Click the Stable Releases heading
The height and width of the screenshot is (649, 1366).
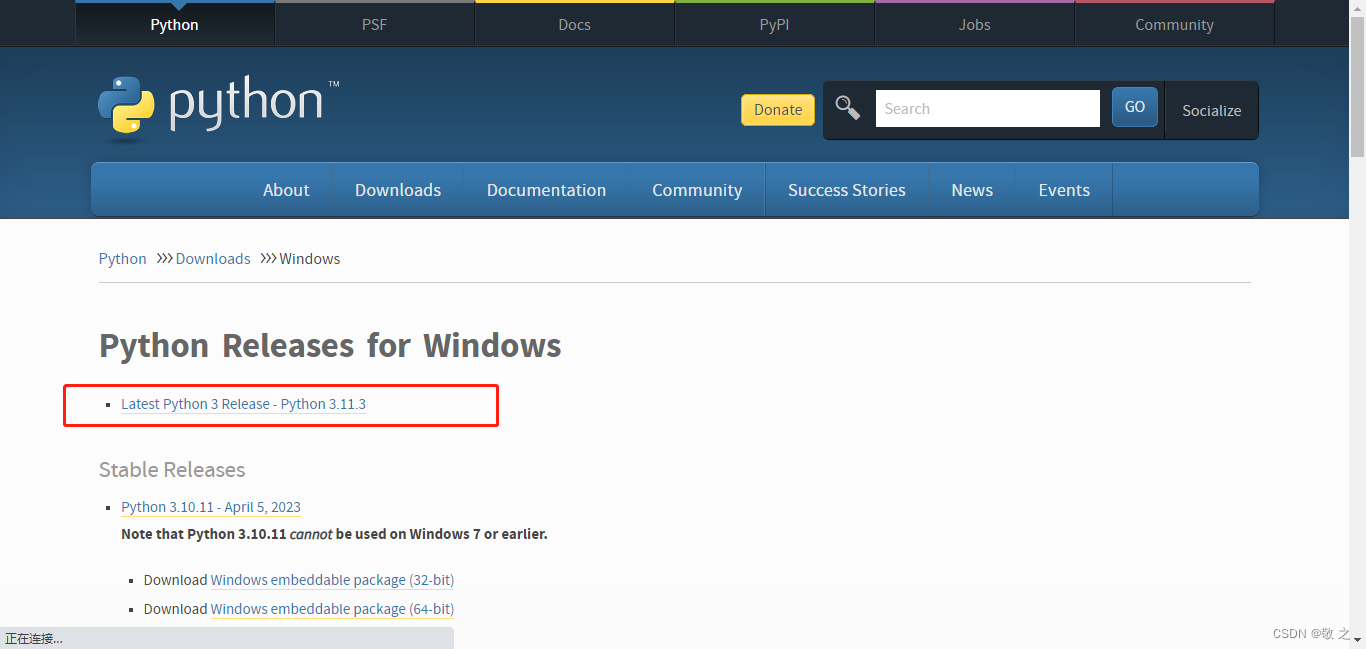[x=172, y=470]
